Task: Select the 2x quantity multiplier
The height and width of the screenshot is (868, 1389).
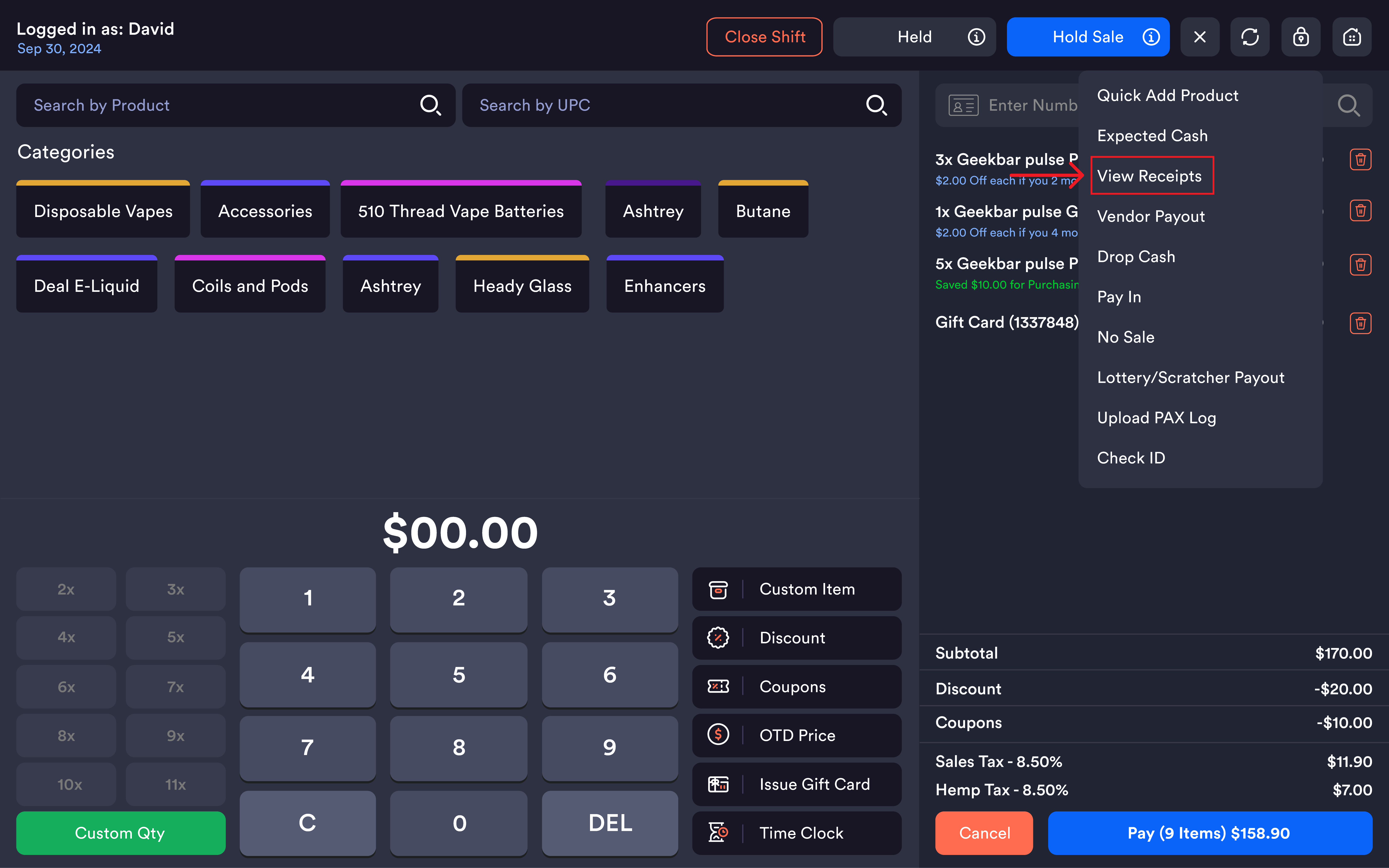Action: tap(66, 589)
